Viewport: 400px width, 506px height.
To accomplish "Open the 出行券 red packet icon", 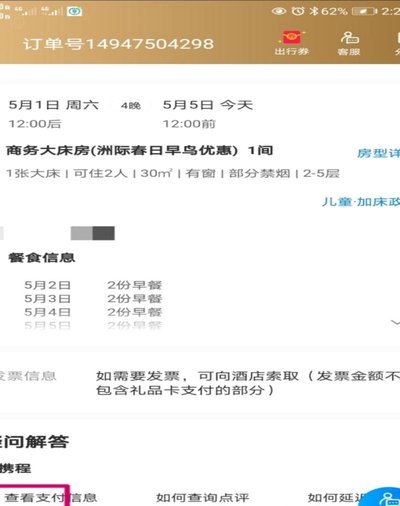I will coord(292,43).
